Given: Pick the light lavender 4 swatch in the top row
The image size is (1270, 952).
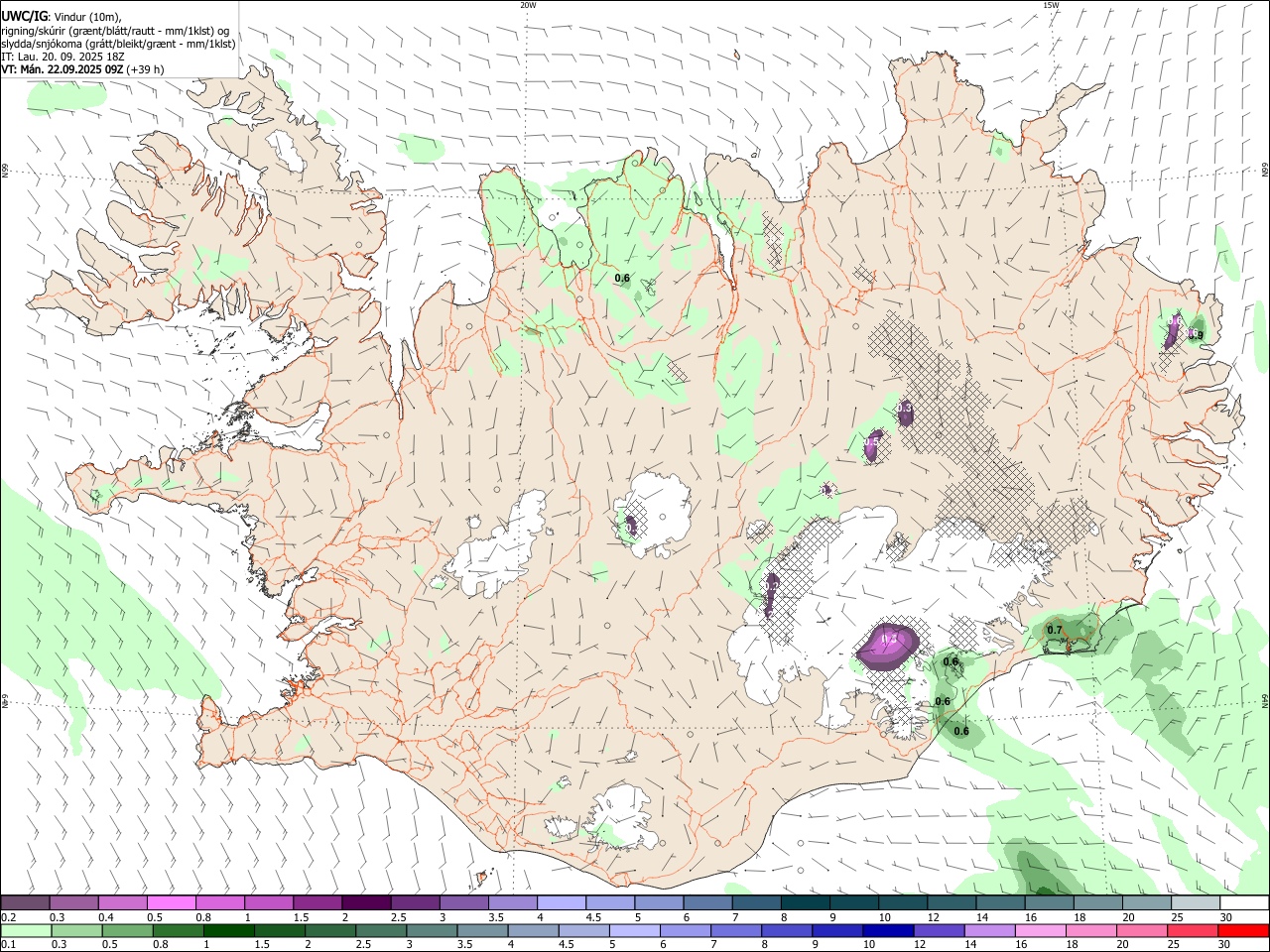Looking at the screenshot, I should 562,903.
